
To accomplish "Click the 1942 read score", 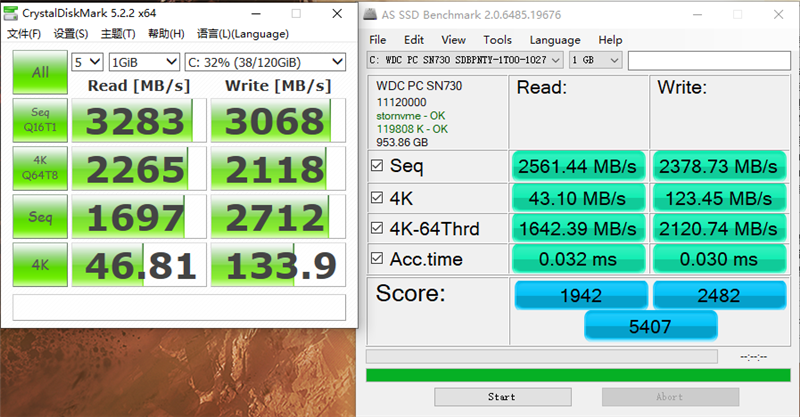I will coord(581,295).
